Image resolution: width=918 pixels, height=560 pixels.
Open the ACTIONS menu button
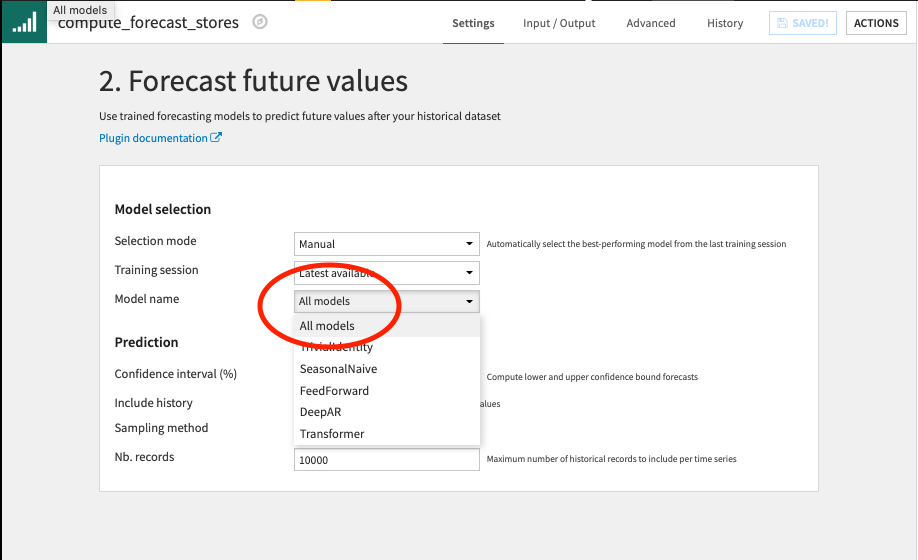tap(876, 23)
